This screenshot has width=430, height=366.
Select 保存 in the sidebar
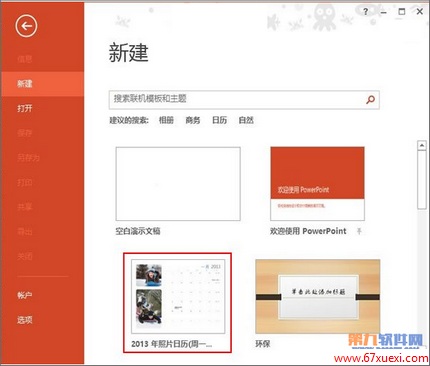25,133
